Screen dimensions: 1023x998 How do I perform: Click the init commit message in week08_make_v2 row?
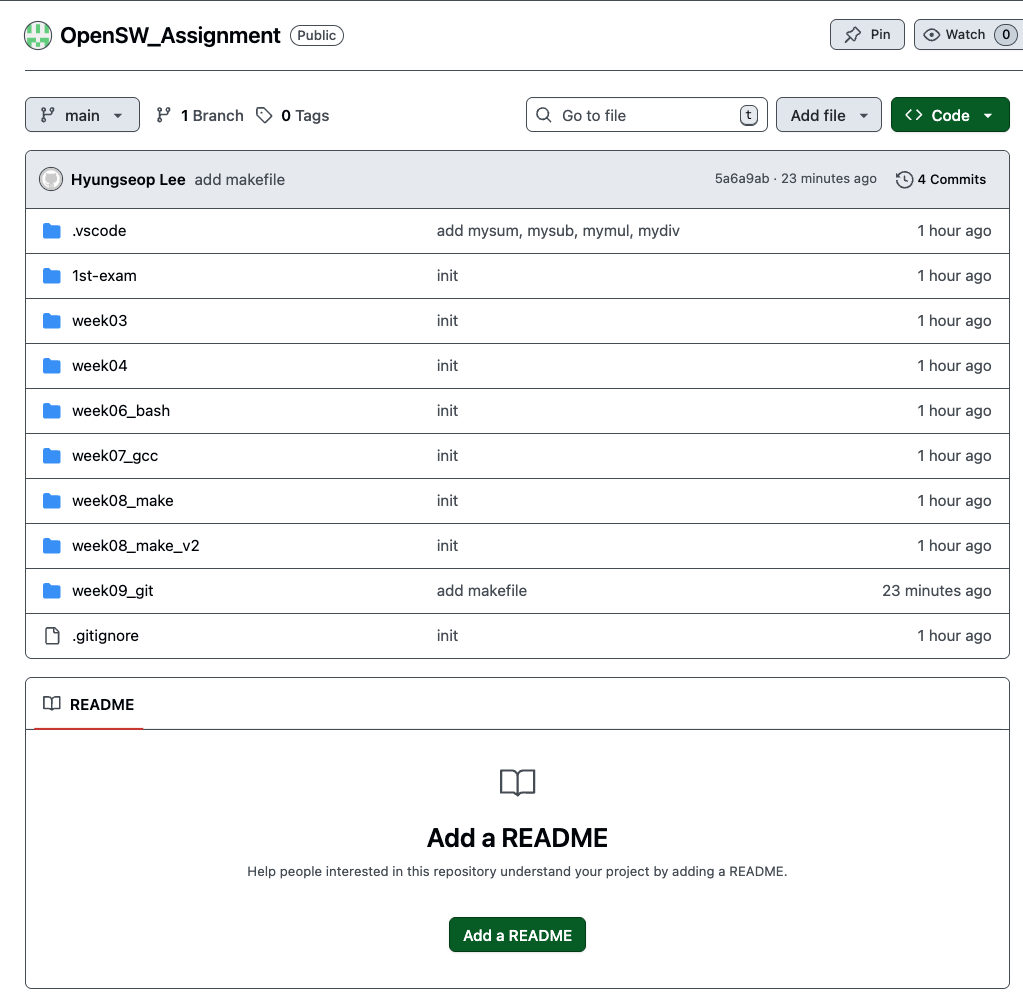coord(447,546)
